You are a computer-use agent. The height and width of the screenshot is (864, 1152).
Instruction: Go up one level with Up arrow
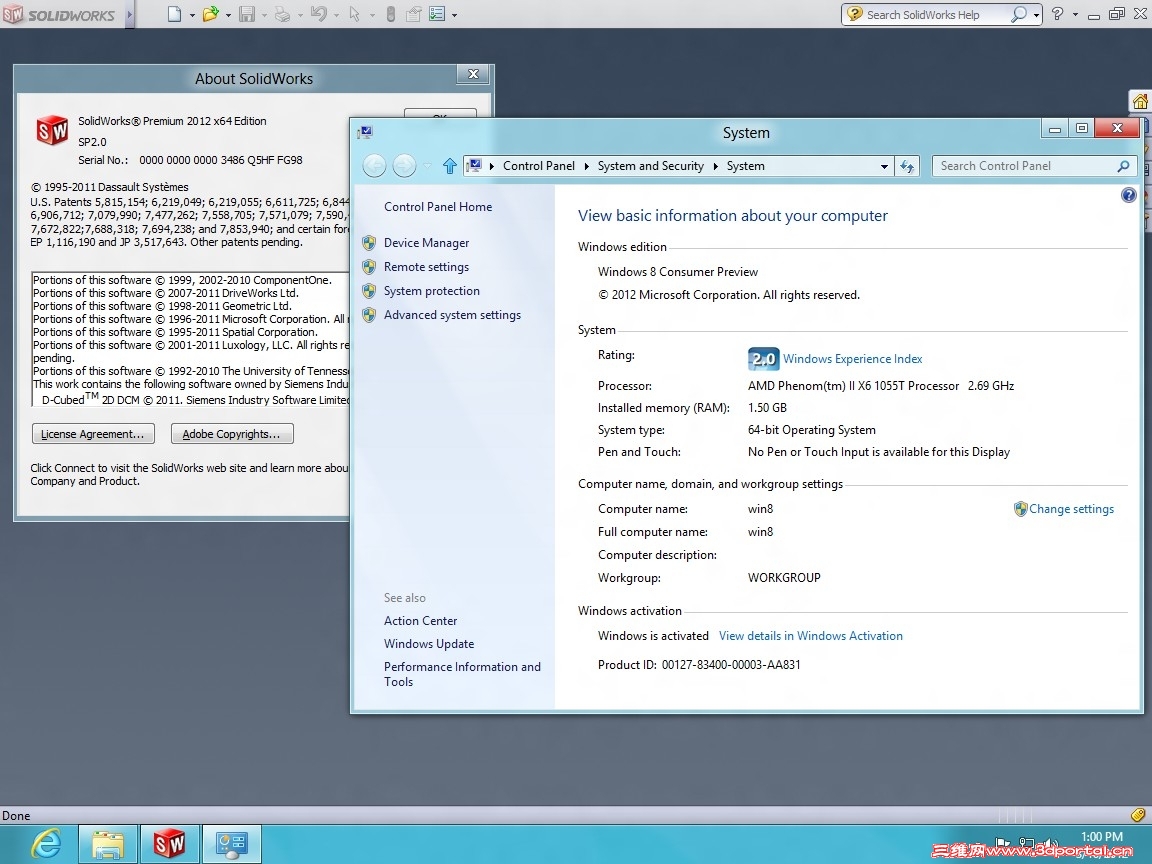tap(450, 166)
